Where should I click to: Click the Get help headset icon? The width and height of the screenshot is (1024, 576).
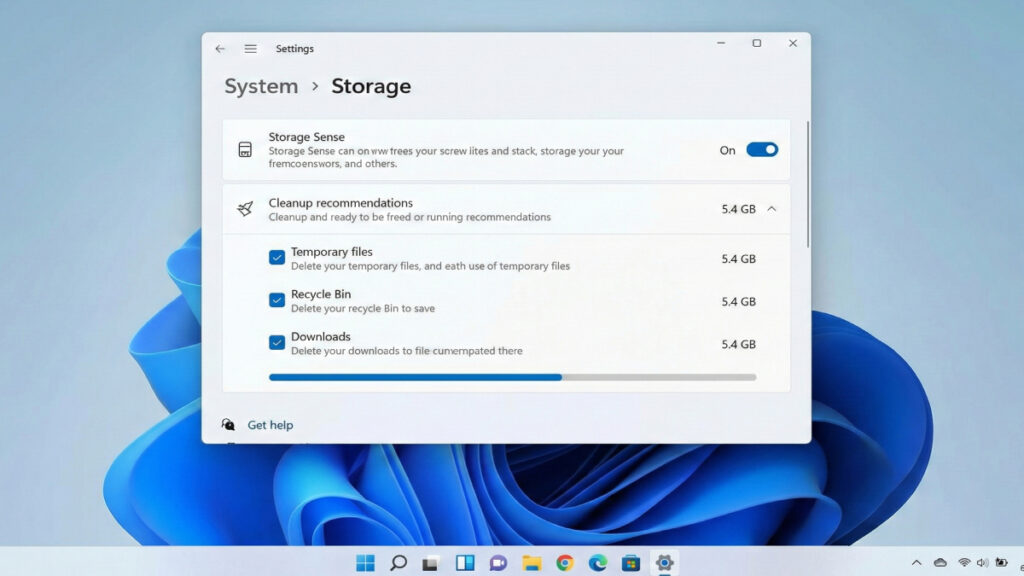click(229, 425)
